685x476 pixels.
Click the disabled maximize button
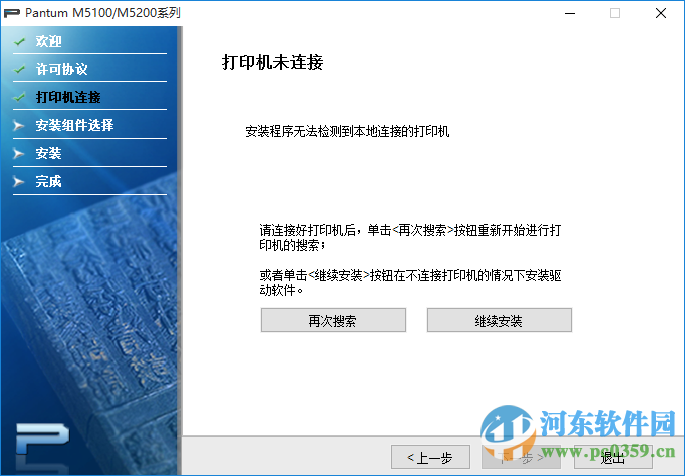coord(615,13)
